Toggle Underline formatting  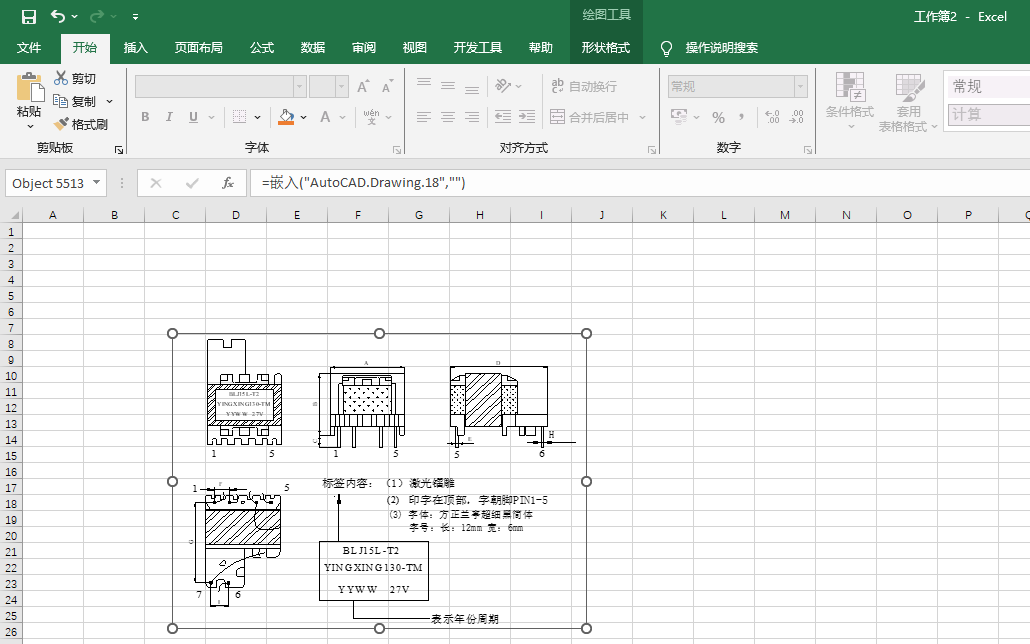coord(193,117)
